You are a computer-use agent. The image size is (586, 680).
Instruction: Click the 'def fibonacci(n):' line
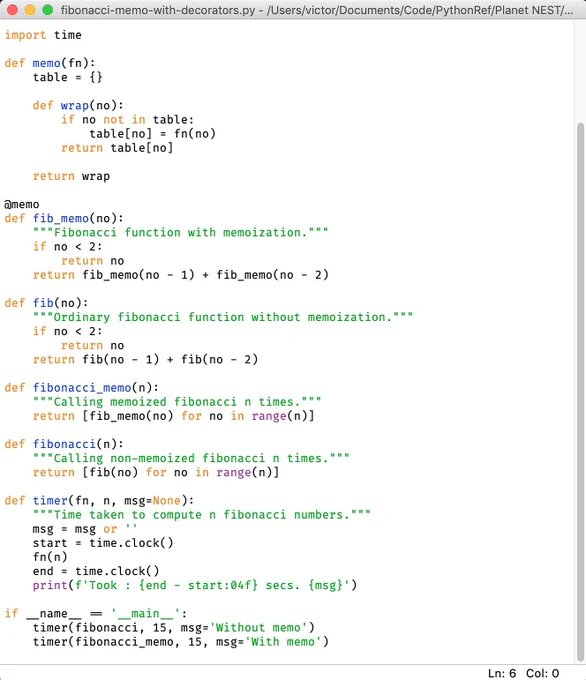tap(64, 444)
